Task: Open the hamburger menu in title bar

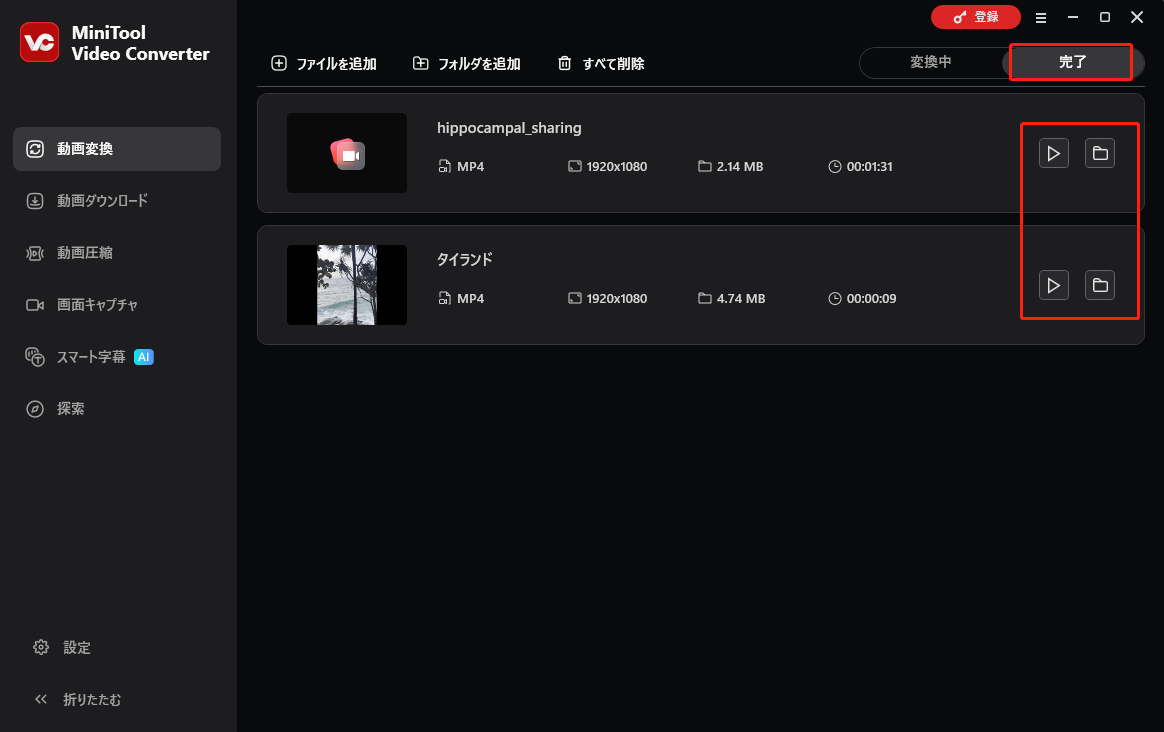Action: (x=1041, y=17)
